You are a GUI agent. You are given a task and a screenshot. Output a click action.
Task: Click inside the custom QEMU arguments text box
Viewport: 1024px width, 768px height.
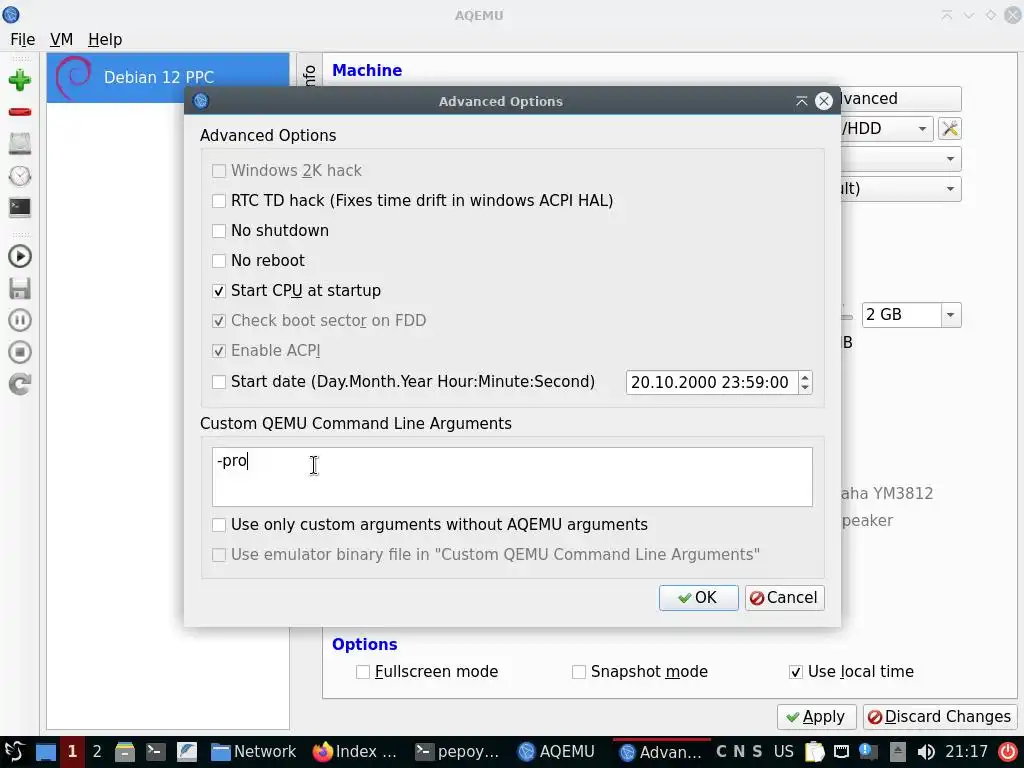click(x=512, y=477)
